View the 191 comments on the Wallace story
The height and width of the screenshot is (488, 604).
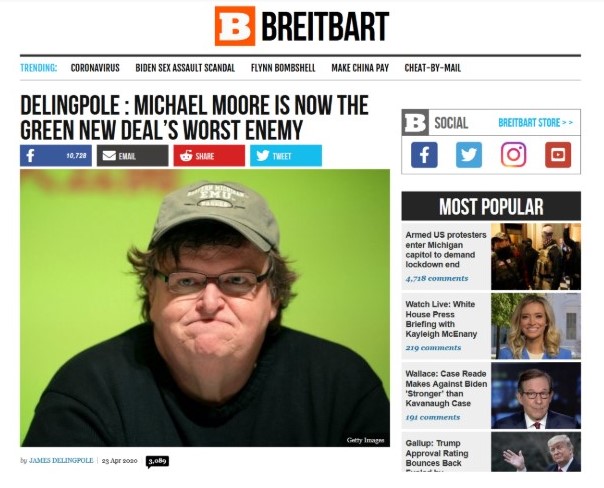(433, 418)
